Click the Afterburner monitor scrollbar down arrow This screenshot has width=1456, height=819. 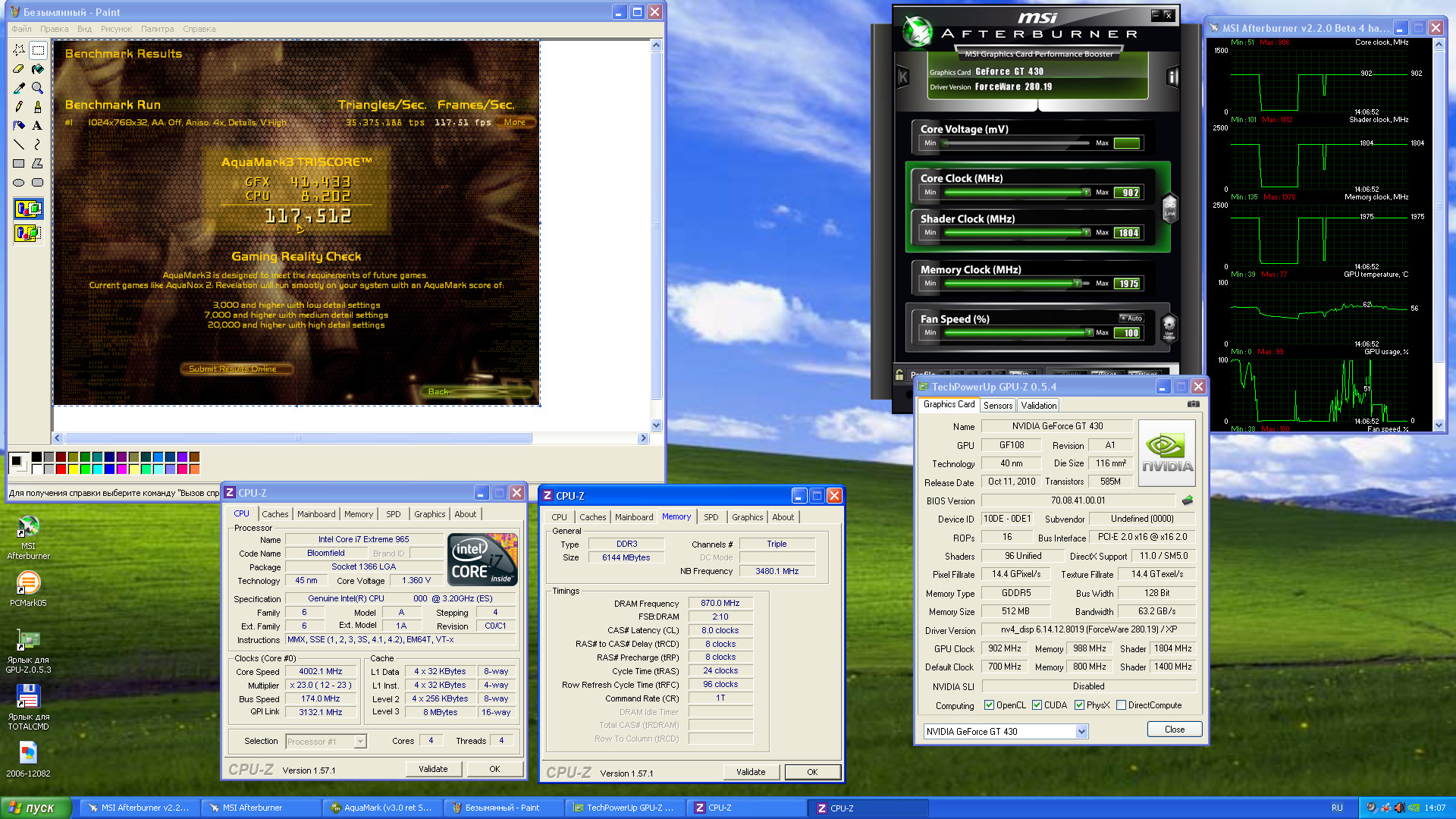pyautogui.click(x=1439, y=425)
